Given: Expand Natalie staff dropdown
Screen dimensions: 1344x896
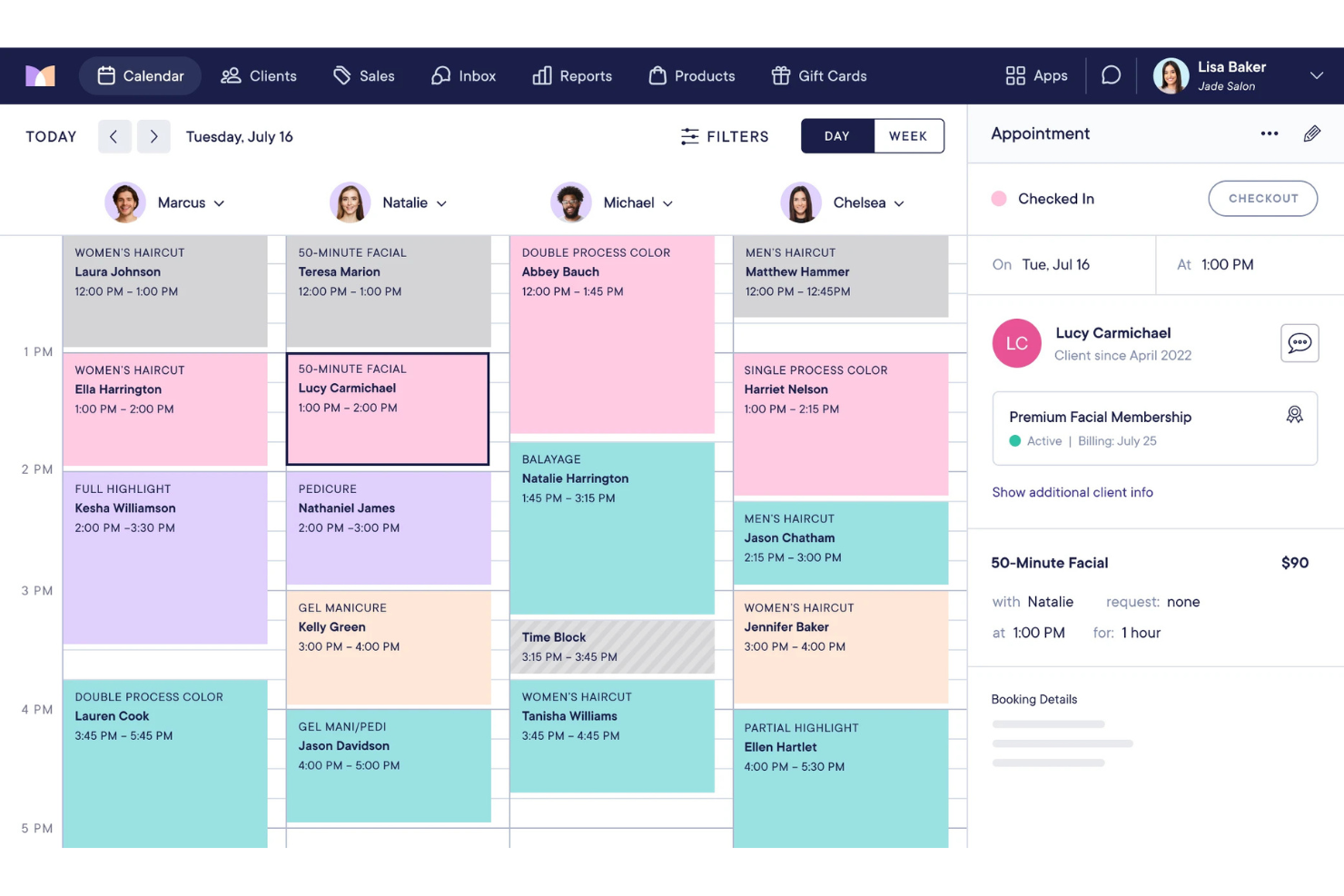Looking at the screenshot, I should pos(441,203).
